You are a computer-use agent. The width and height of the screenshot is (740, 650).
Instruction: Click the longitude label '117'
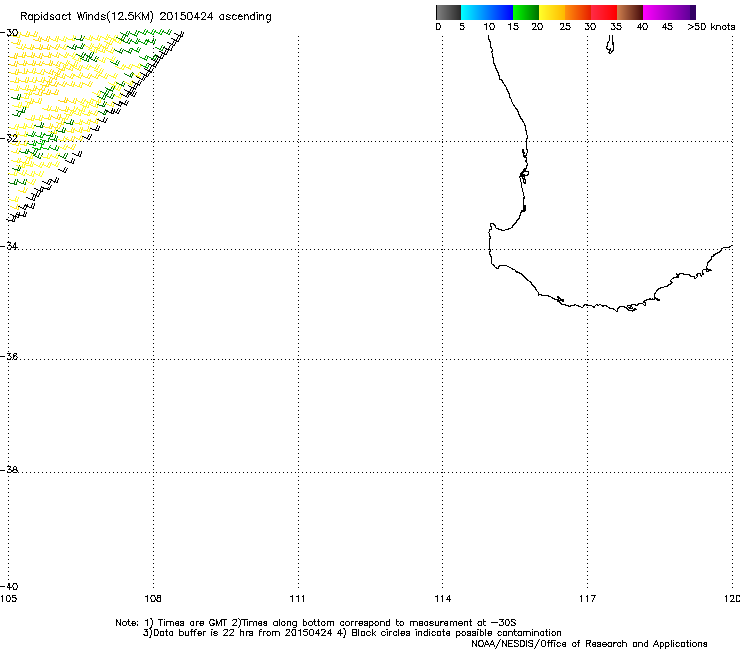tap(587, 599)
